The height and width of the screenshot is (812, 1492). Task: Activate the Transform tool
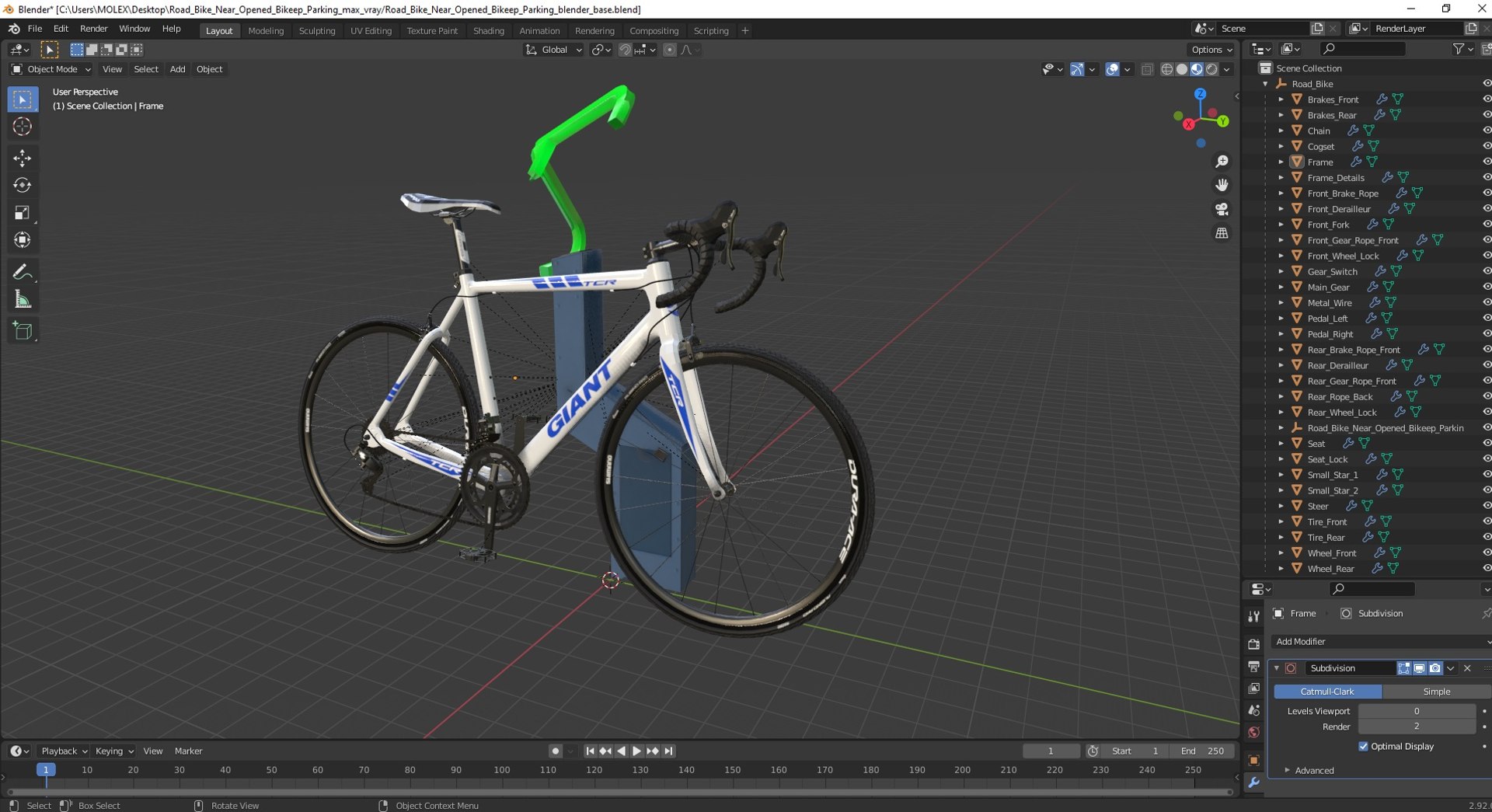(23, 239)
